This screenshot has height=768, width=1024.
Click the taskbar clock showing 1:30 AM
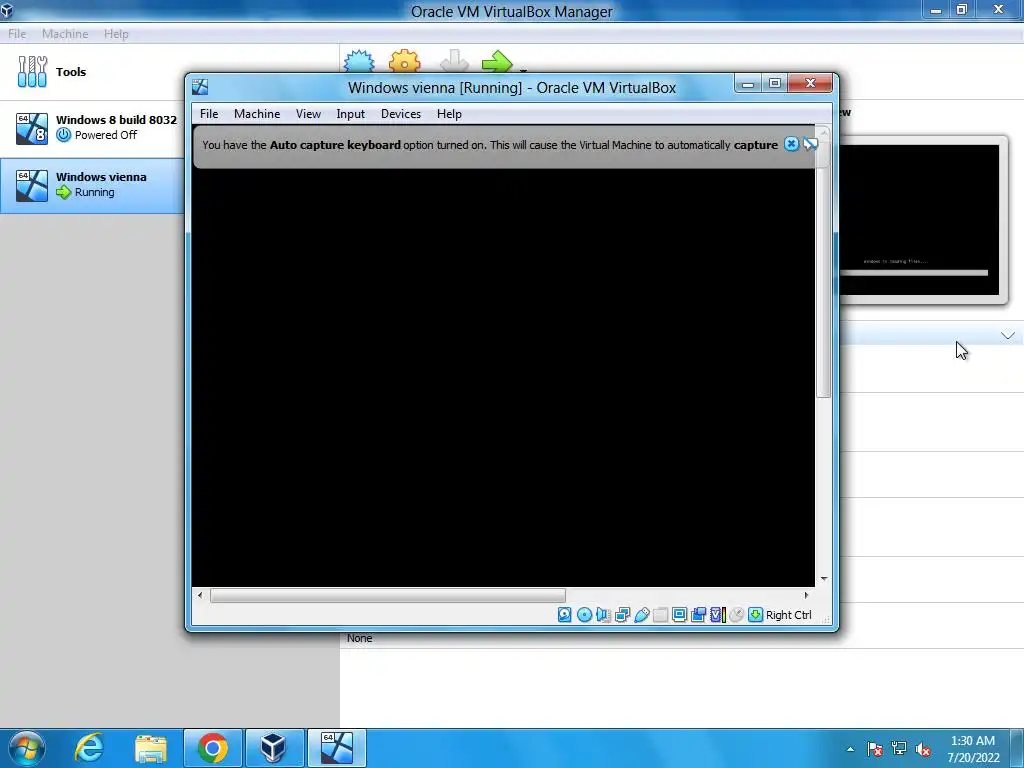point(973,749)
